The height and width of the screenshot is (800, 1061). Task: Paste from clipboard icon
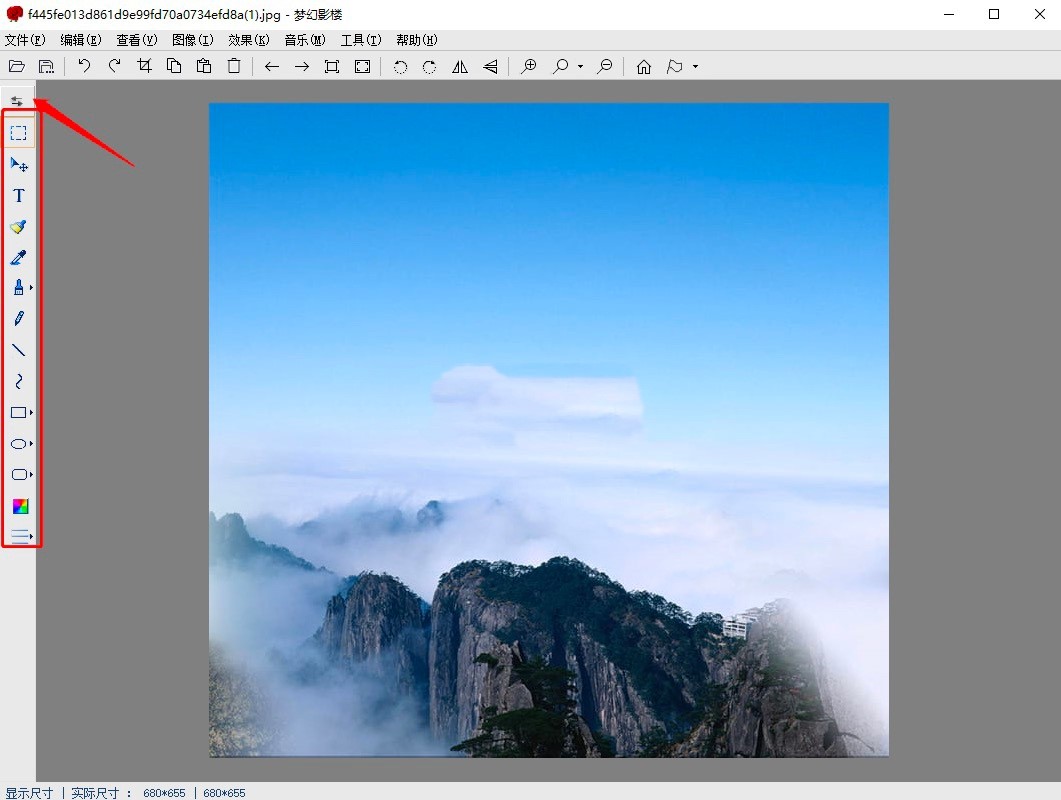pyautogui.click(x=204, y=66)
